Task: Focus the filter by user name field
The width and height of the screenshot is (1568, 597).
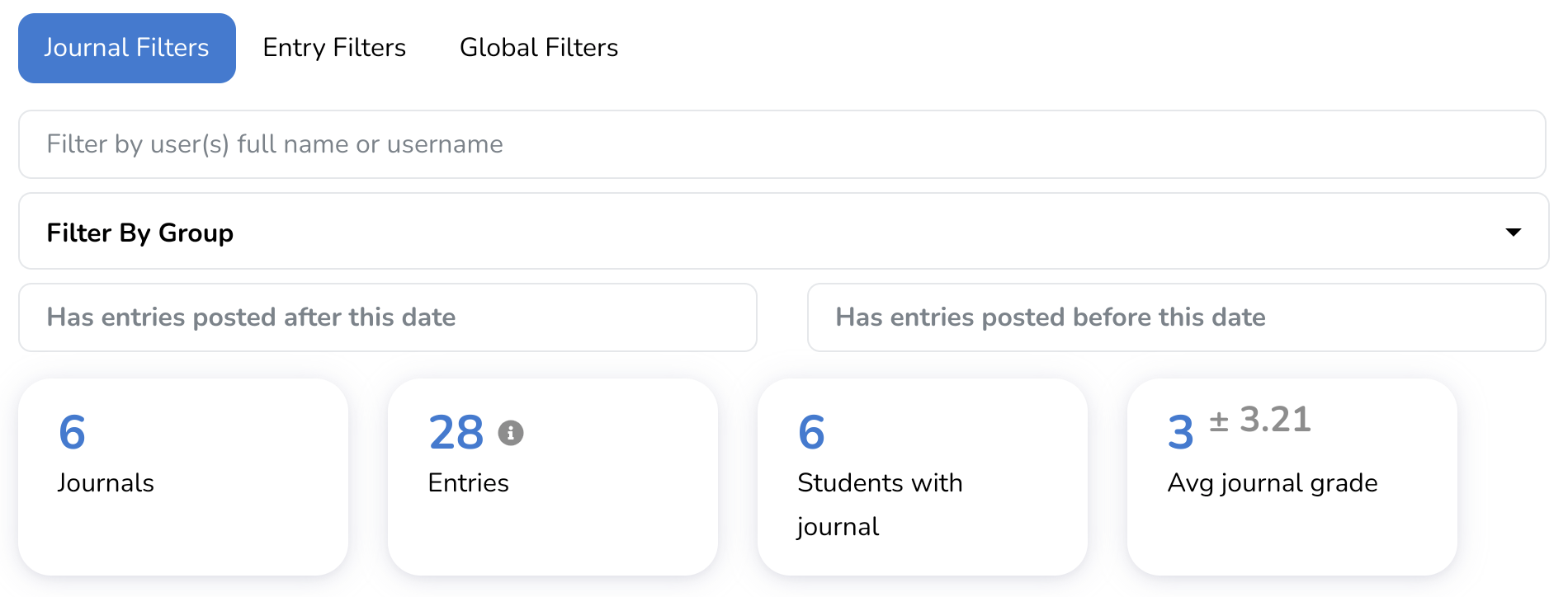Action: point(782,144)
